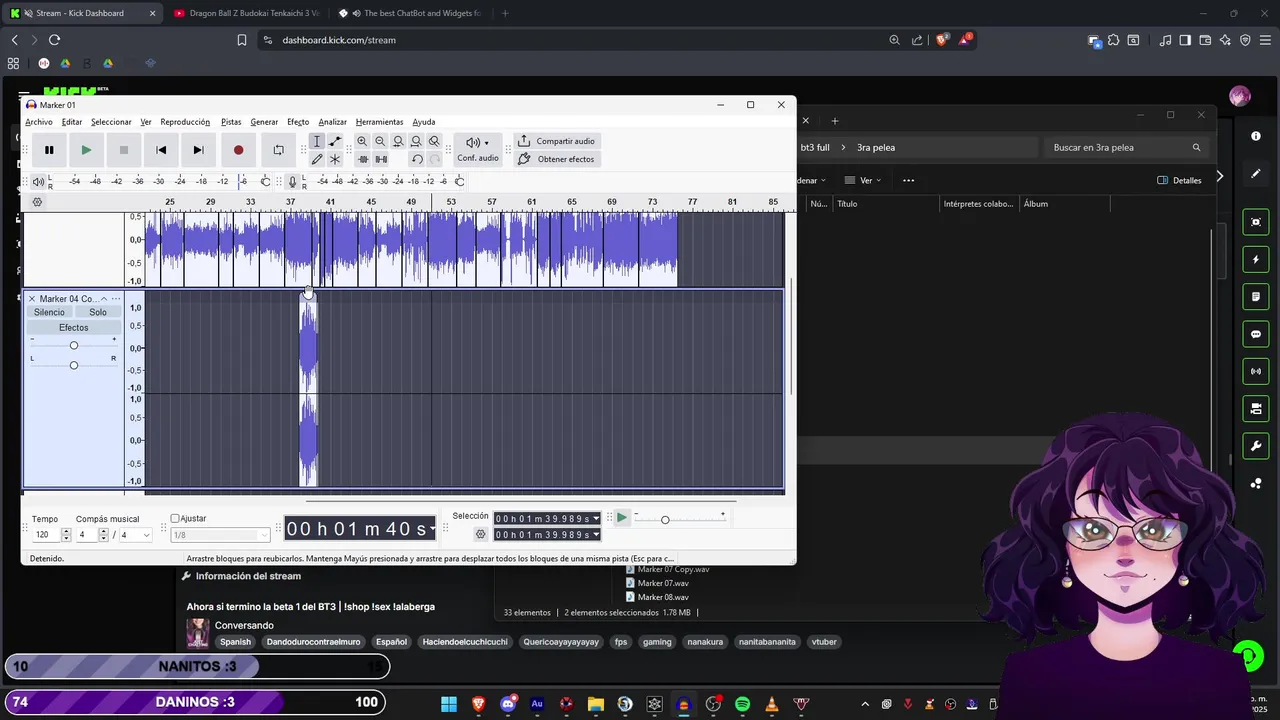Open selection end time format dropdown
The width and height of the screenshot is (1280, 720).
coord(596,534)
